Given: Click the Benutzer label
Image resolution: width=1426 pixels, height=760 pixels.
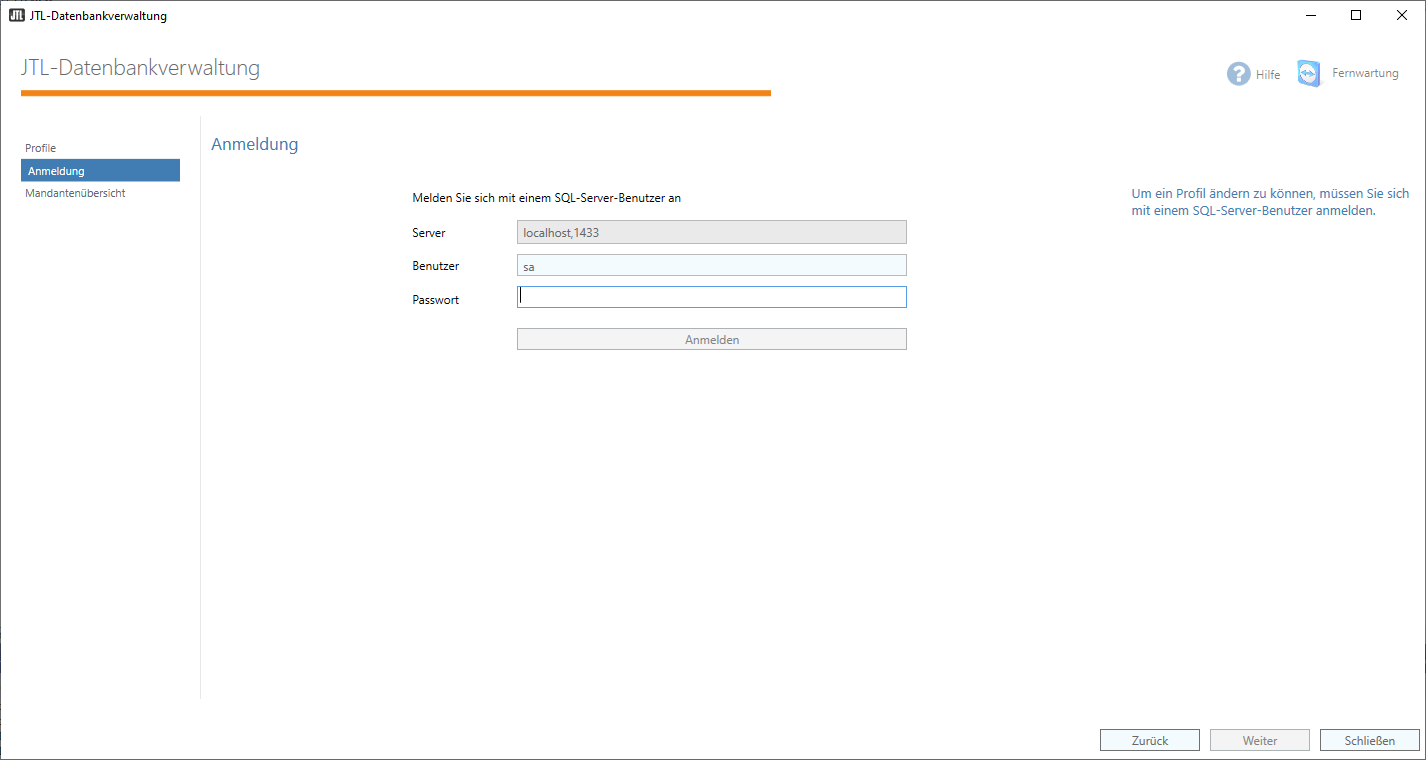Looking at the screenshot, I should click(436, 266).
